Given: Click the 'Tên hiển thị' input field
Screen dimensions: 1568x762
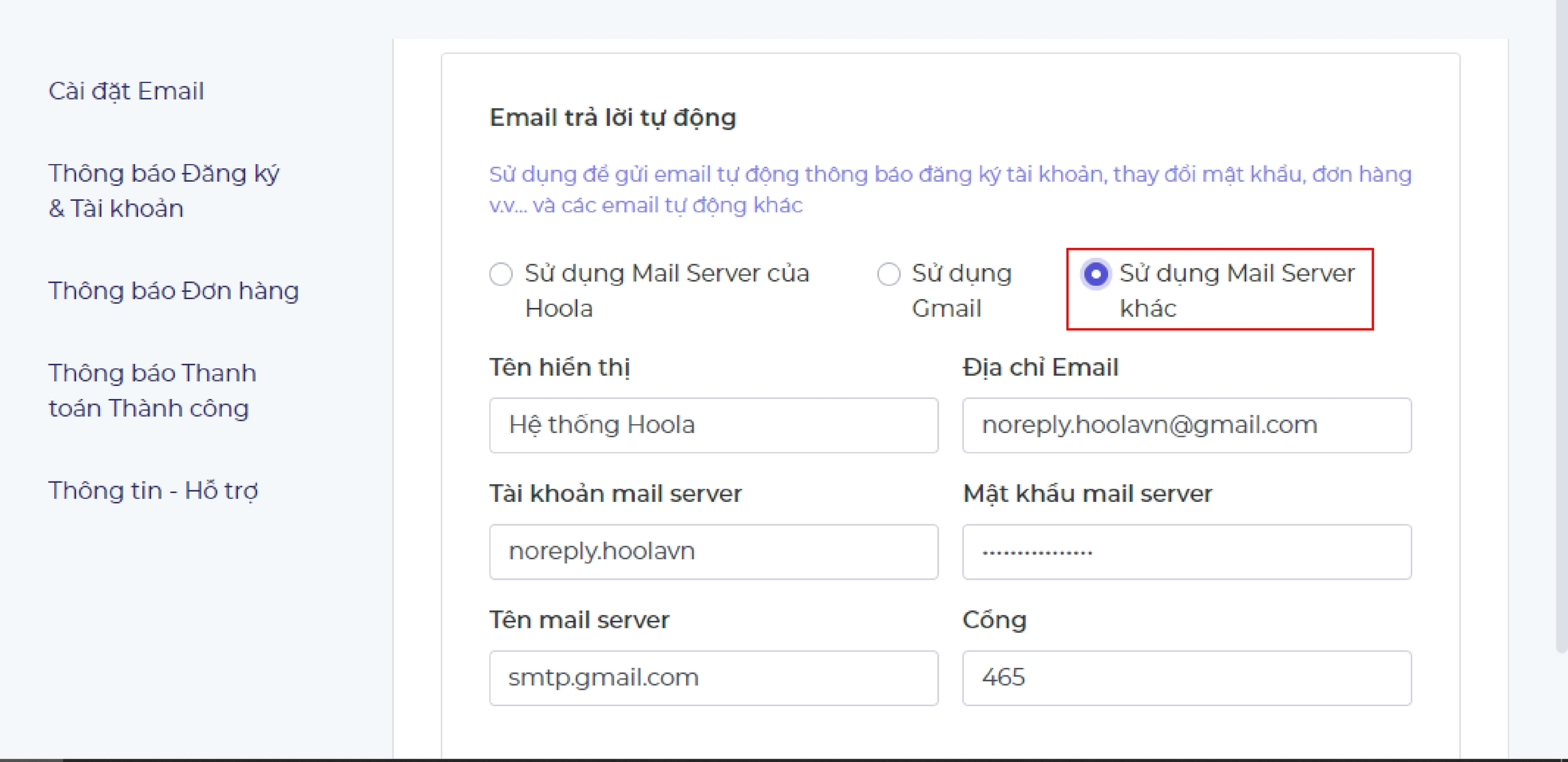Looking at the screenshot, I should 713,426.
